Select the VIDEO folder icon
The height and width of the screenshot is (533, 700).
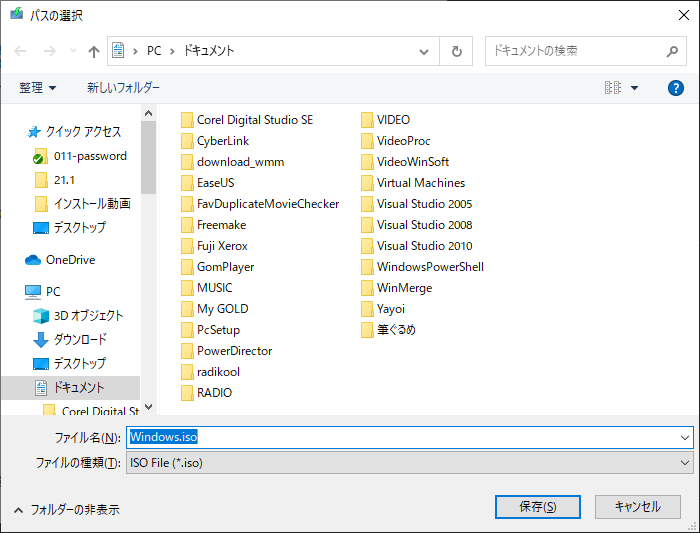click(367, 120)
